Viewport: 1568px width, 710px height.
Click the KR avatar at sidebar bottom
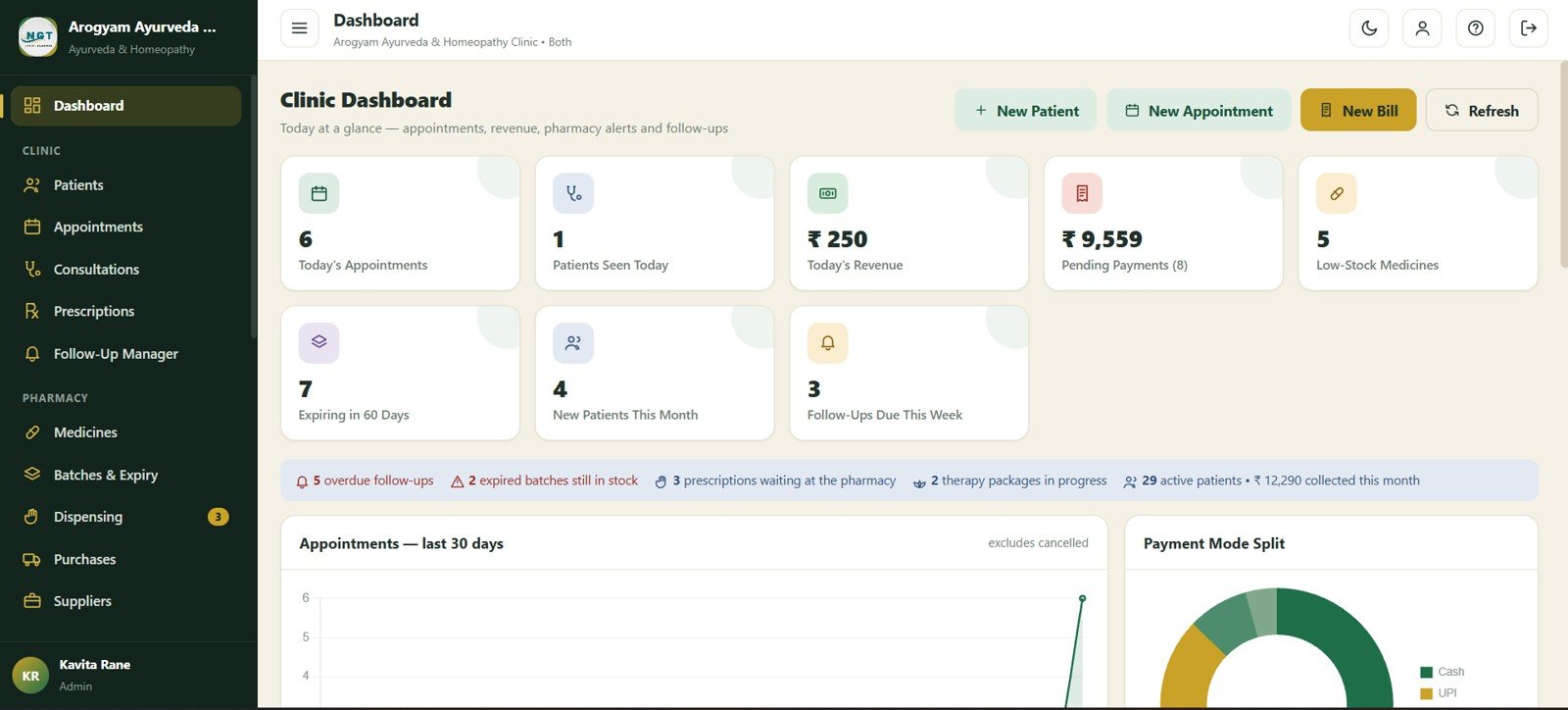[30, 676]
